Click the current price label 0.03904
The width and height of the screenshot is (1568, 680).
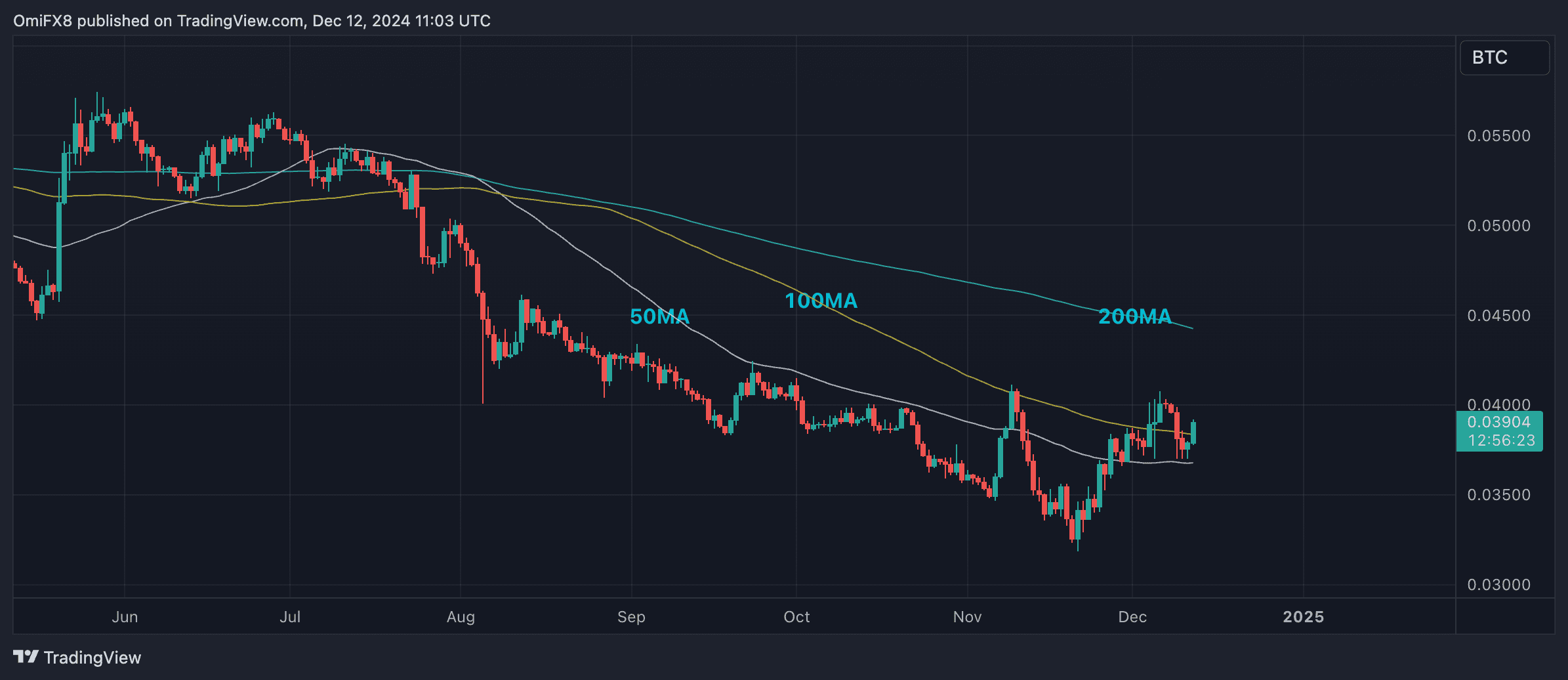click(x=1498, y=422)
